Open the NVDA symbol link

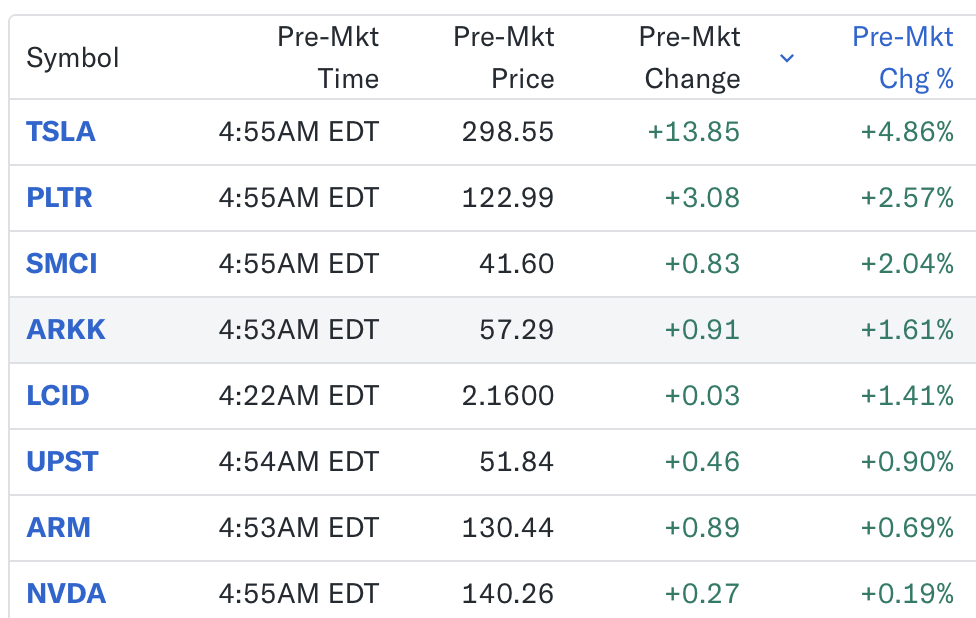[x=66, y=594]
